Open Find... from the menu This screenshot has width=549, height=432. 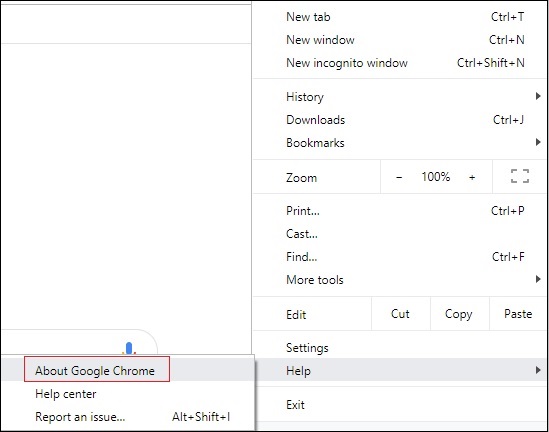coord(399,257)
